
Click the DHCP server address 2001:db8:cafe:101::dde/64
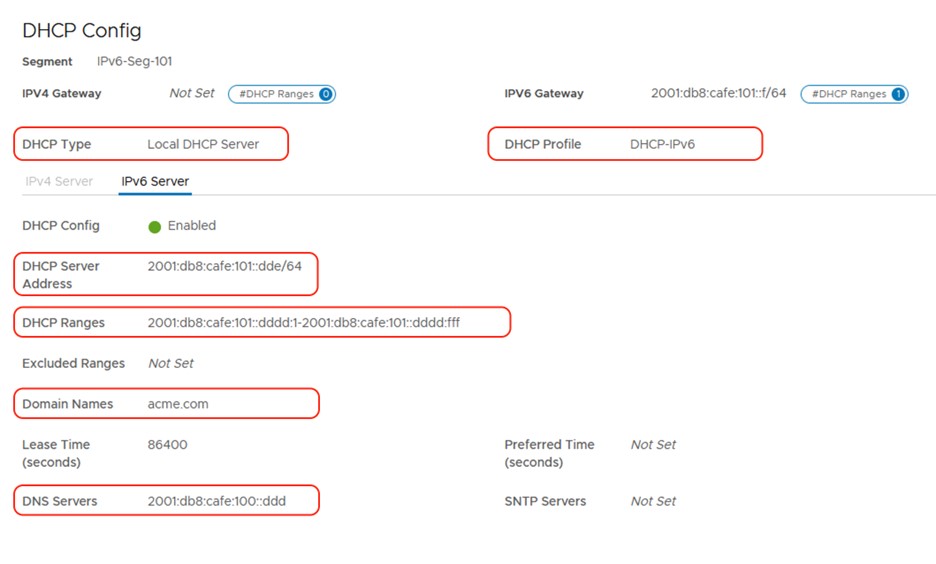point(224,266)
